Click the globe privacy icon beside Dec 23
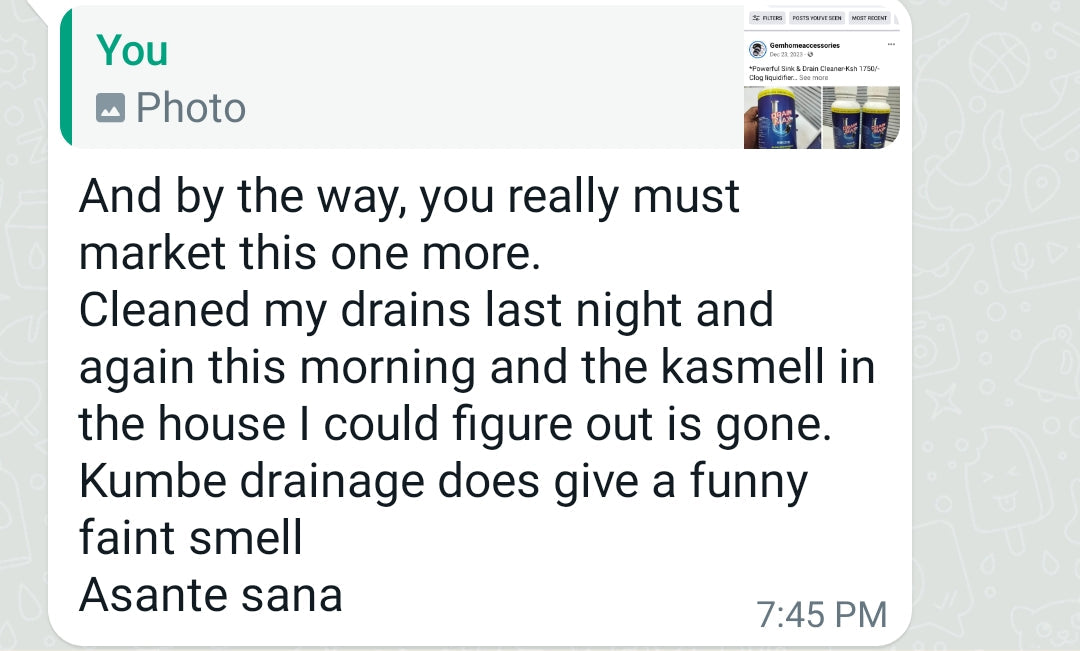 point(810,54)
